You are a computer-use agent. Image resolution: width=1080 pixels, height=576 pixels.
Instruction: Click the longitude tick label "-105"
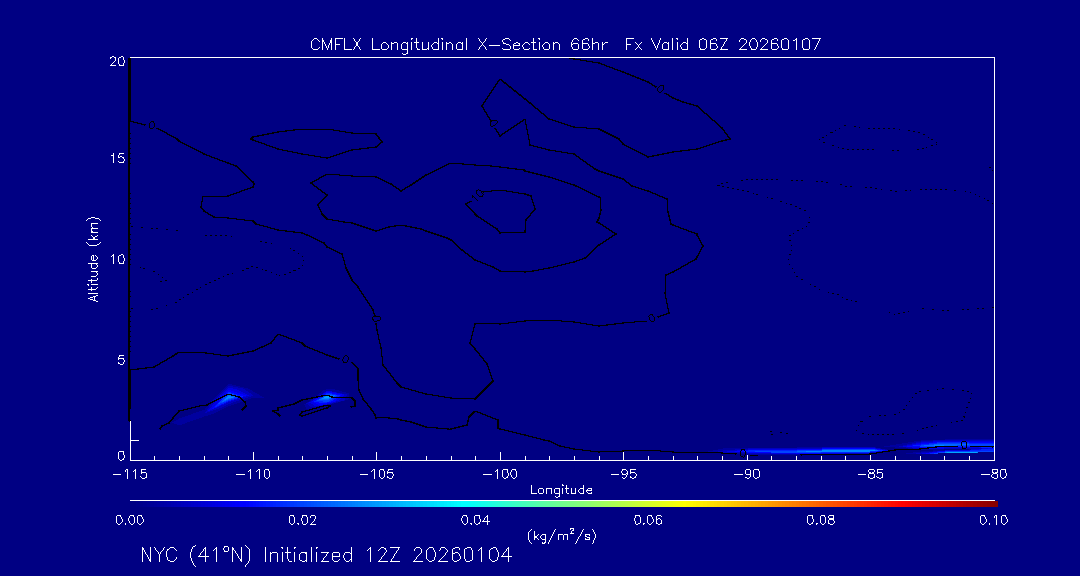click(376, 475)
